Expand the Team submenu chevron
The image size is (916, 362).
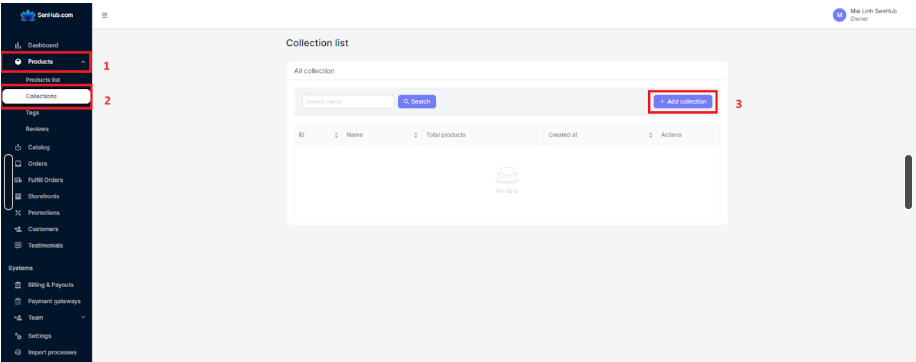[x=83, y=317]
